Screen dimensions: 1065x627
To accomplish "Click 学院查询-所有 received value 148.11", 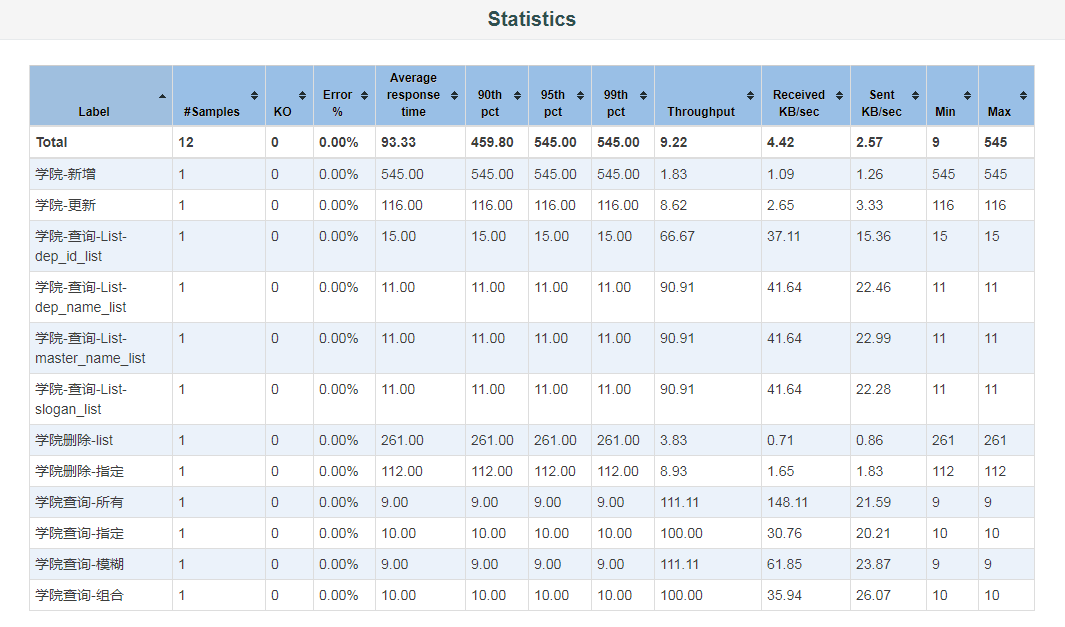I will click(788, 503).
